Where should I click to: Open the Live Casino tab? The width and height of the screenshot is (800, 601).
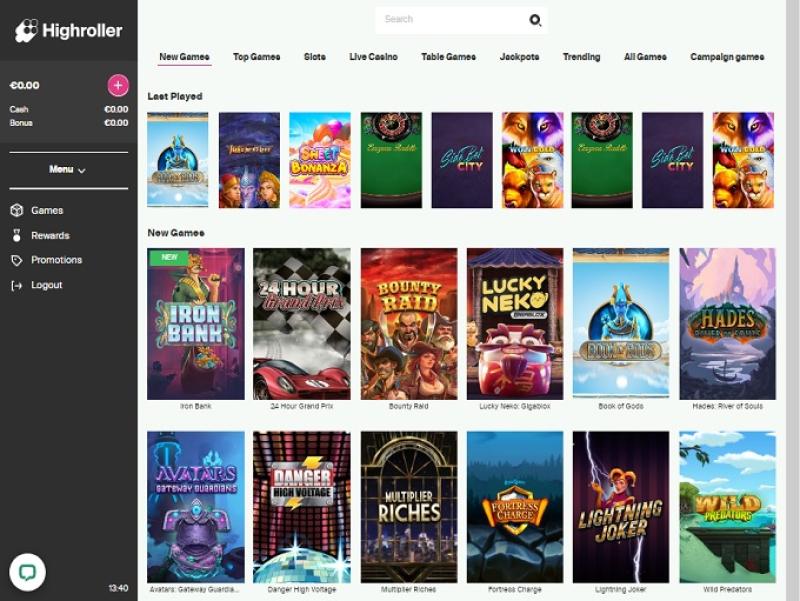373,57
